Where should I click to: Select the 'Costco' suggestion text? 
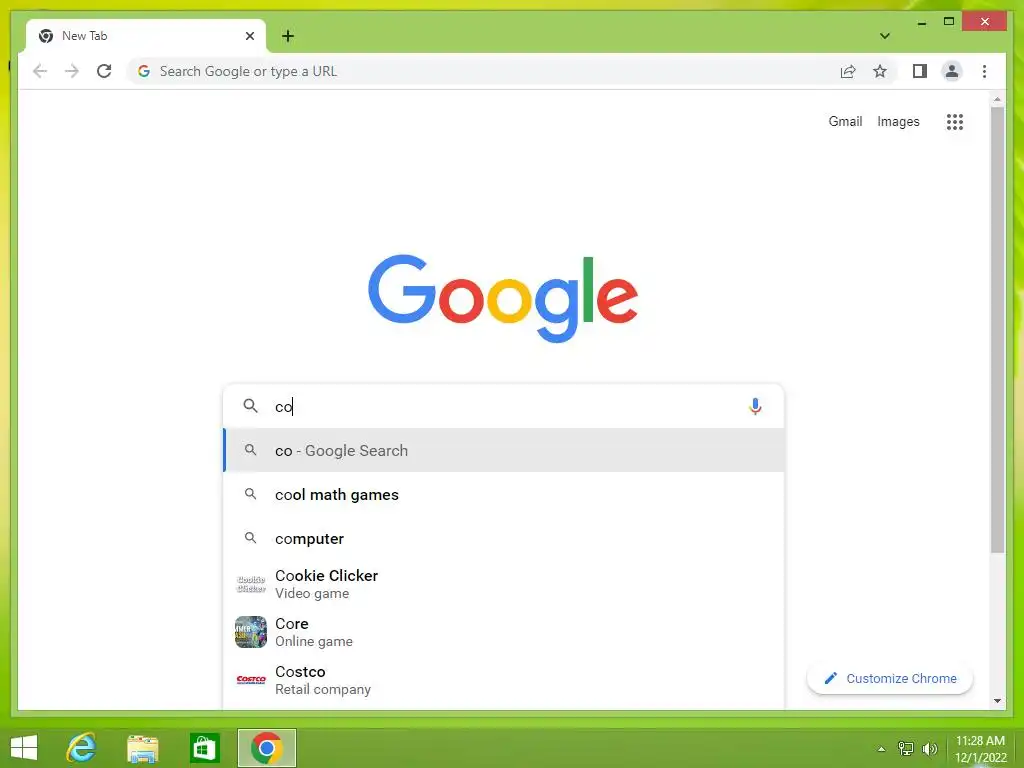pyautogui.click(x=300, y=671)
